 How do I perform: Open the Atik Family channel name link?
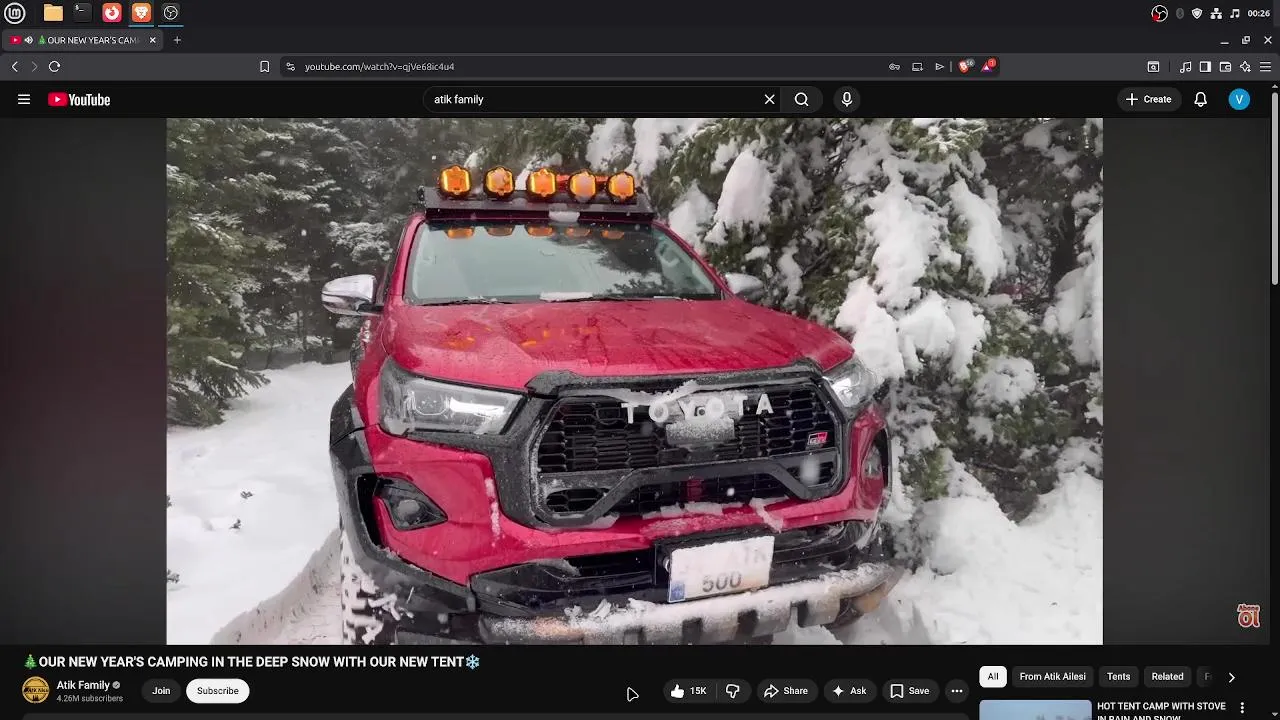tap(83, 685)
